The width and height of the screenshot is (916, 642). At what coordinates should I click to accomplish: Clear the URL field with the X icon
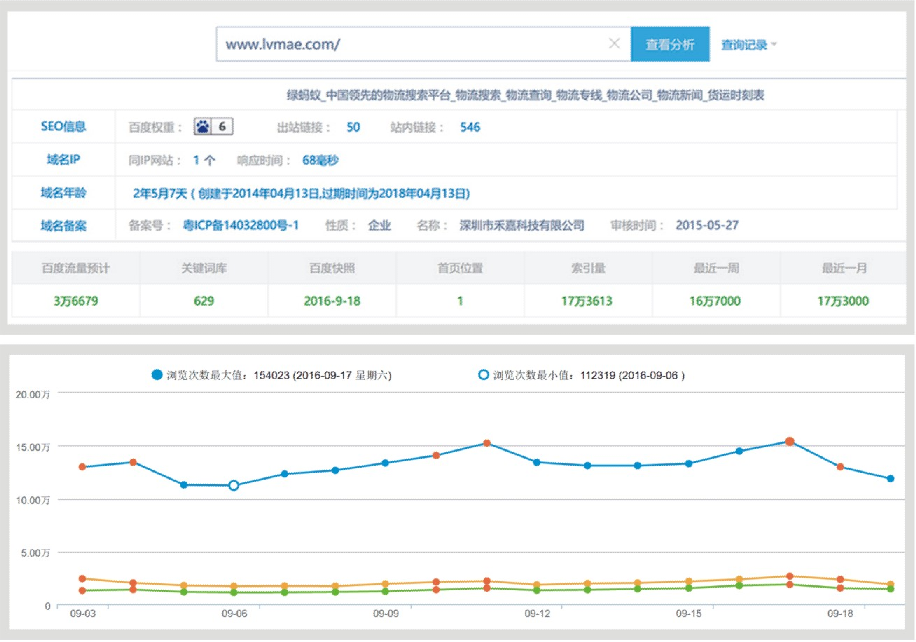(614, 43)
